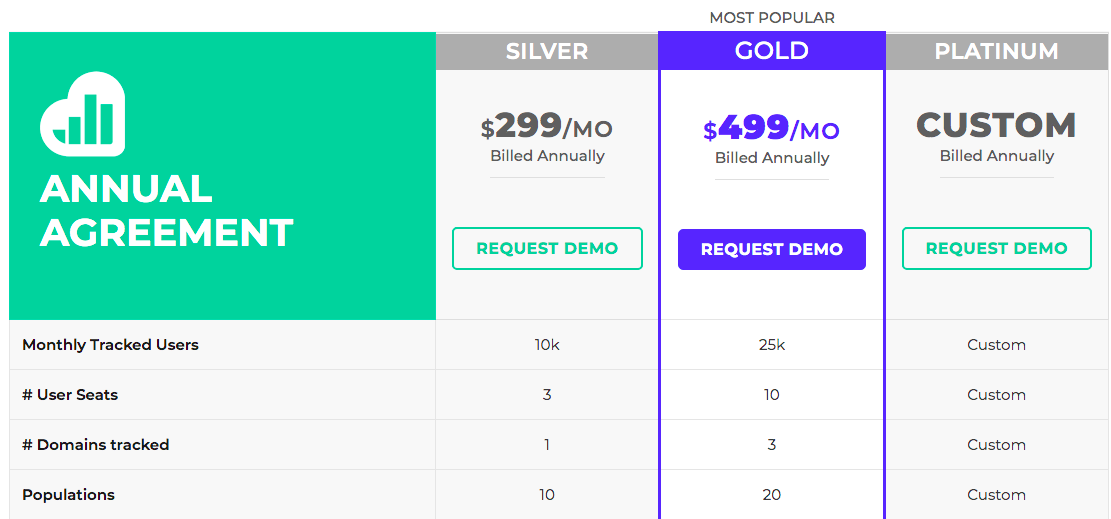Viewport: 1111px width, 519px height.
Task: Click the Monthly Tracked Users row label
Action: (110, 345)
